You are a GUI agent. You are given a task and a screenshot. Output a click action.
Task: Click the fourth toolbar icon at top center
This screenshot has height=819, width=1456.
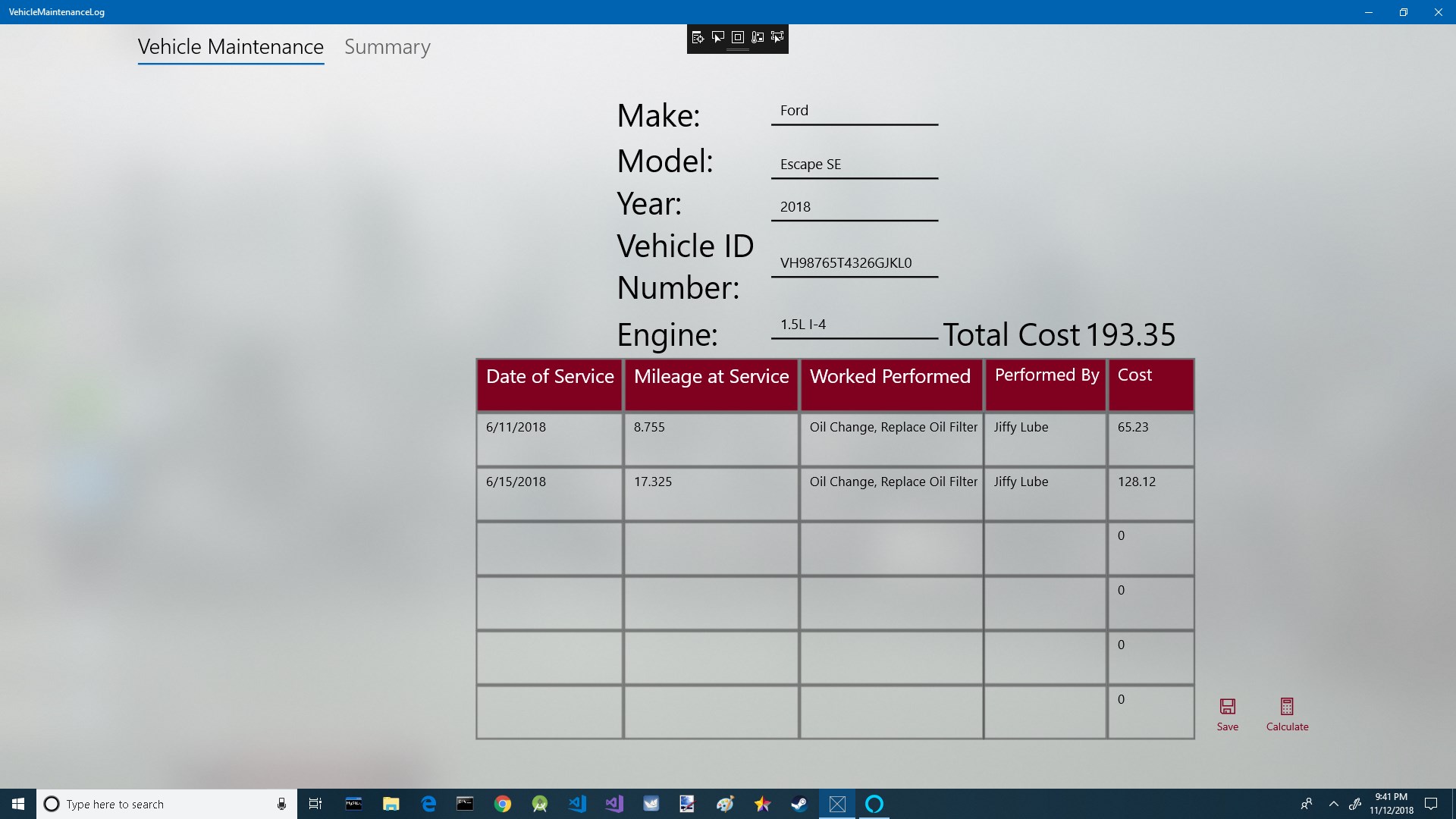[x=757, y=37]
